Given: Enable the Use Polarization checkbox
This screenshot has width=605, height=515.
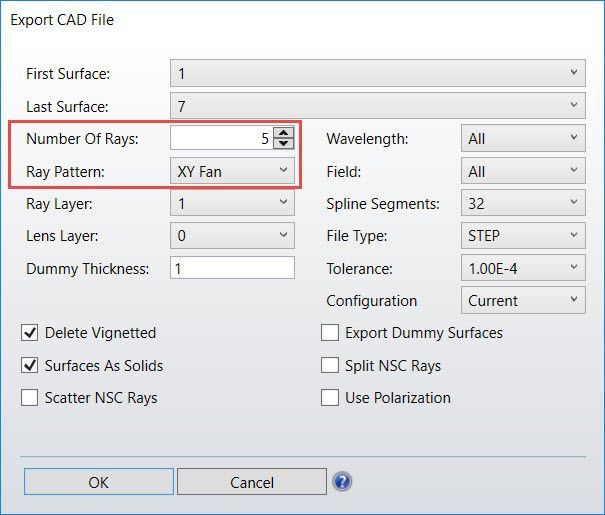Looking at the screenshot, I should [330, 398].
